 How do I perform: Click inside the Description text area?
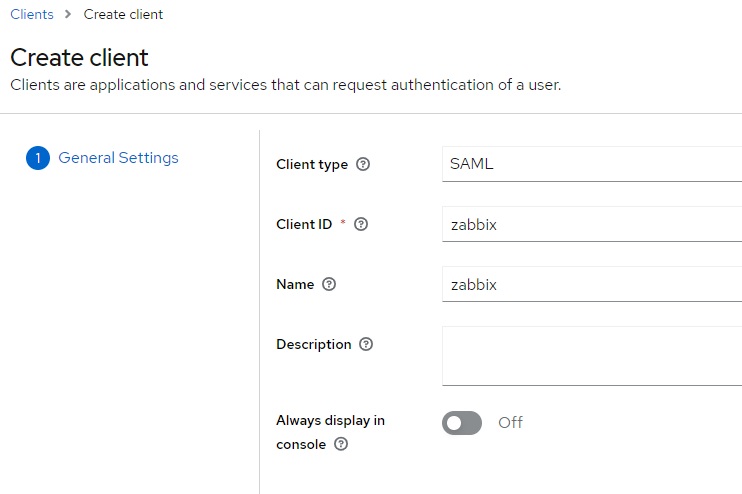(x=590, y=355)
